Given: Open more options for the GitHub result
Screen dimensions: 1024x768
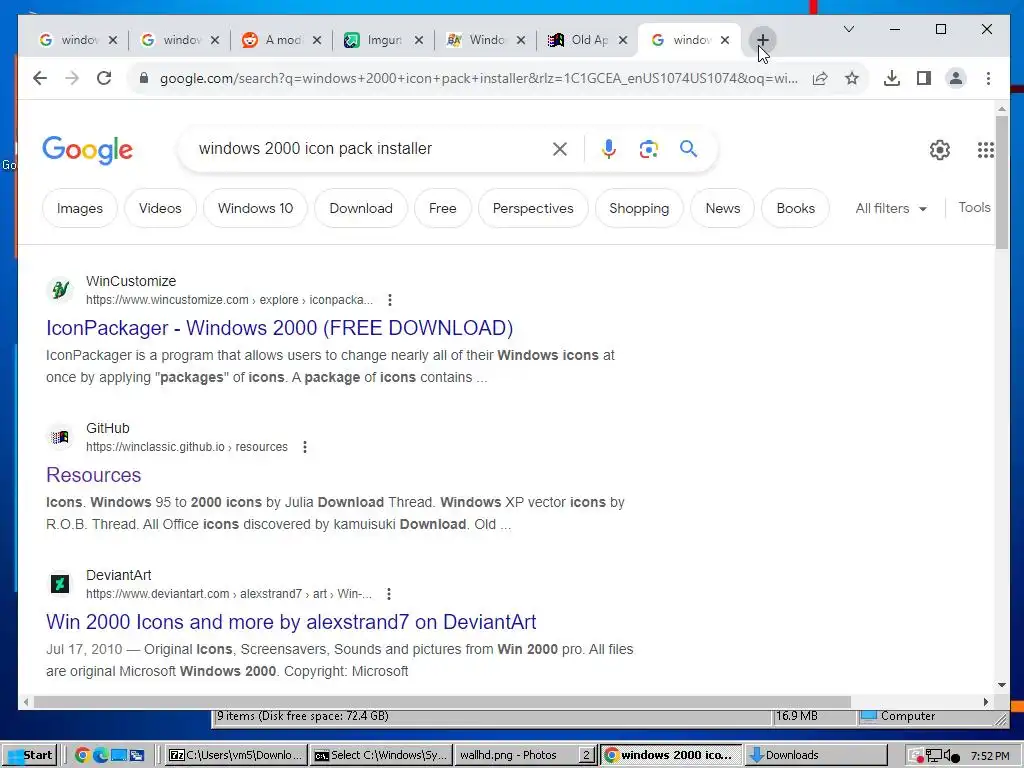Looking at the screenshot, I should click(304, 447).
